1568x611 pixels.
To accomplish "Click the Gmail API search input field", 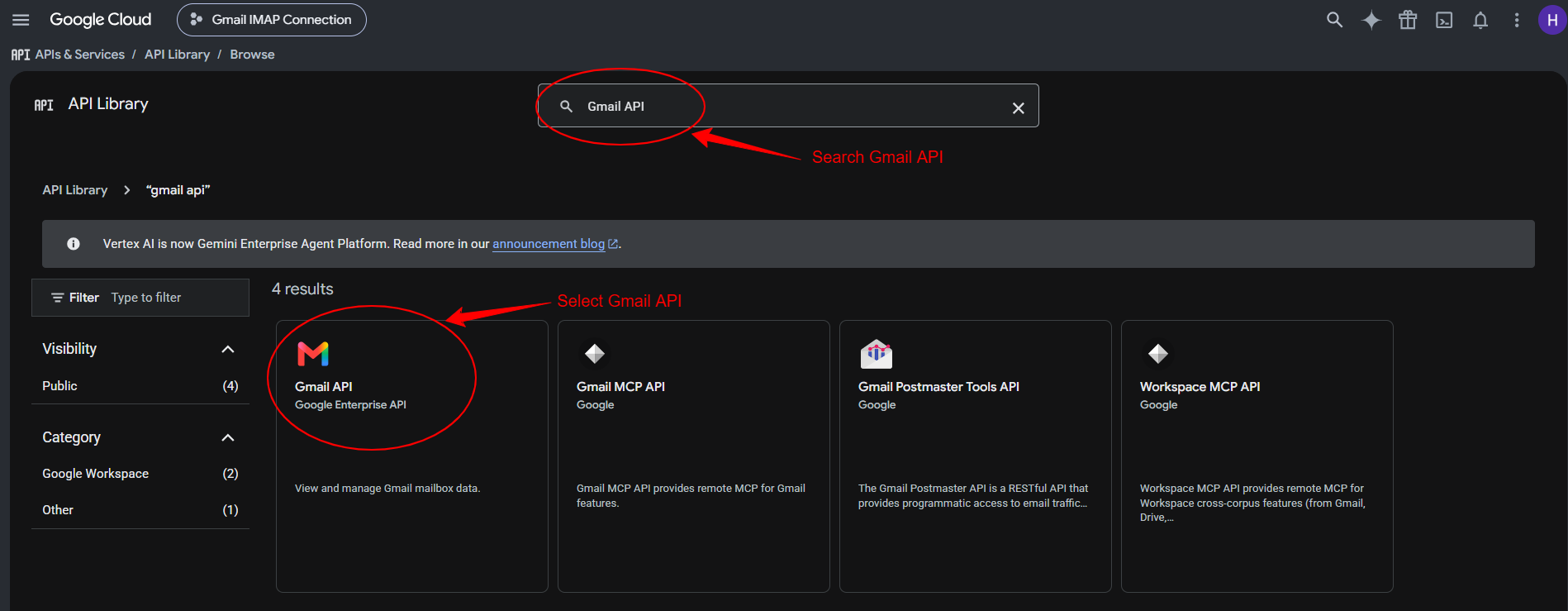I will 788,107.
